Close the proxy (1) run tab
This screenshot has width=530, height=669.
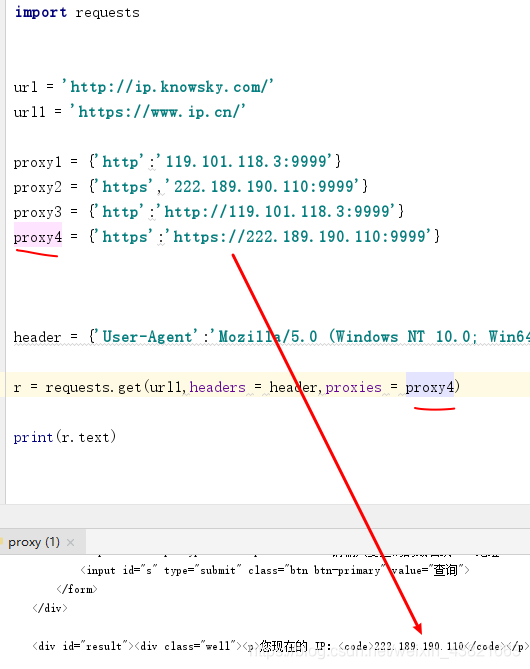(x=71, y=543)
